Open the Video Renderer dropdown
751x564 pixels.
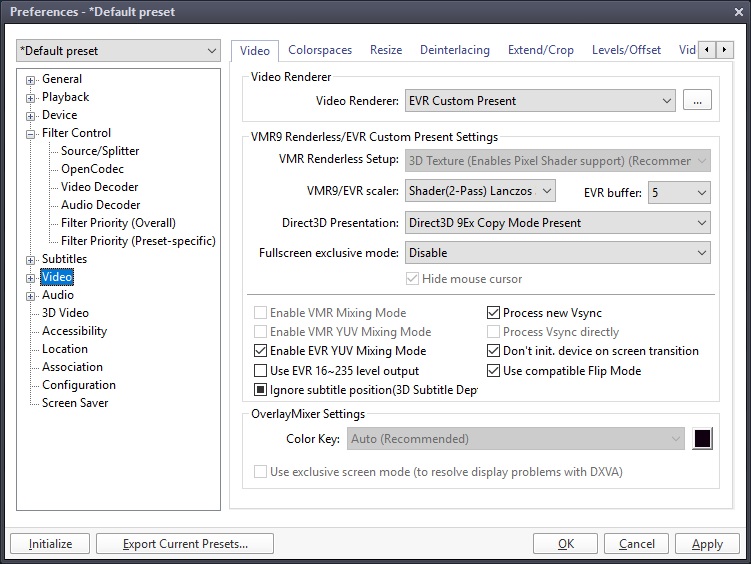click(540, 101)
